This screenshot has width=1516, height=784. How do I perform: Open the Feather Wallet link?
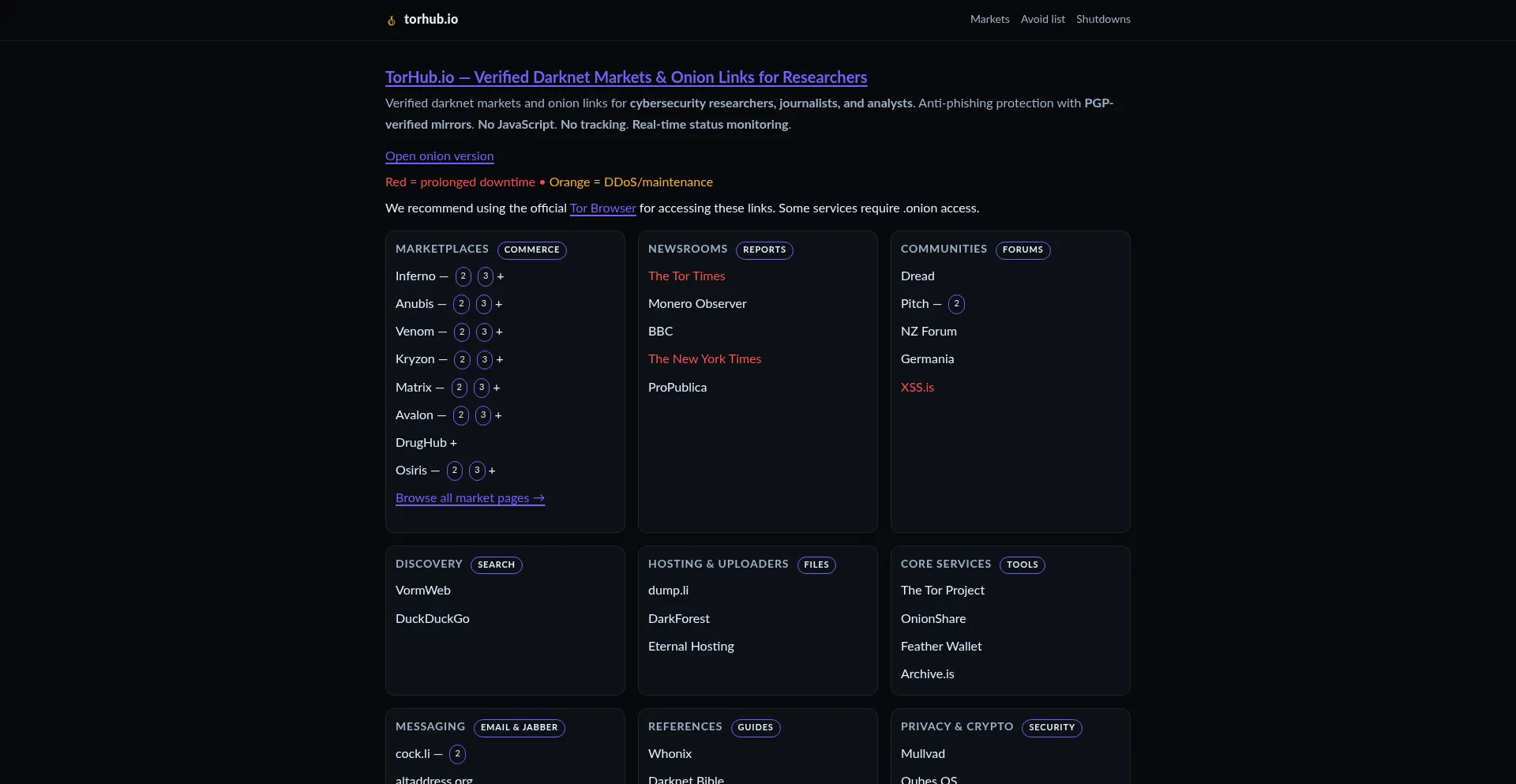point(941,647)
